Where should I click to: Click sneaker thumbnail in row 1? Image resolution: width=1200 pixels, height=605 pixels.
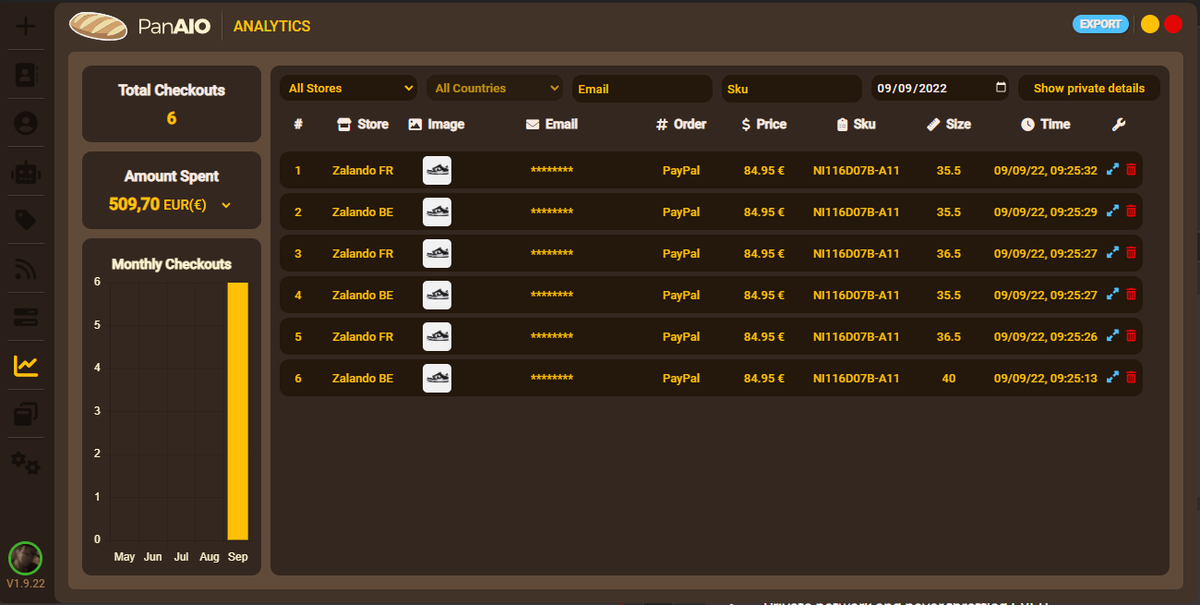pyautogui.click(x=437, y=170)
